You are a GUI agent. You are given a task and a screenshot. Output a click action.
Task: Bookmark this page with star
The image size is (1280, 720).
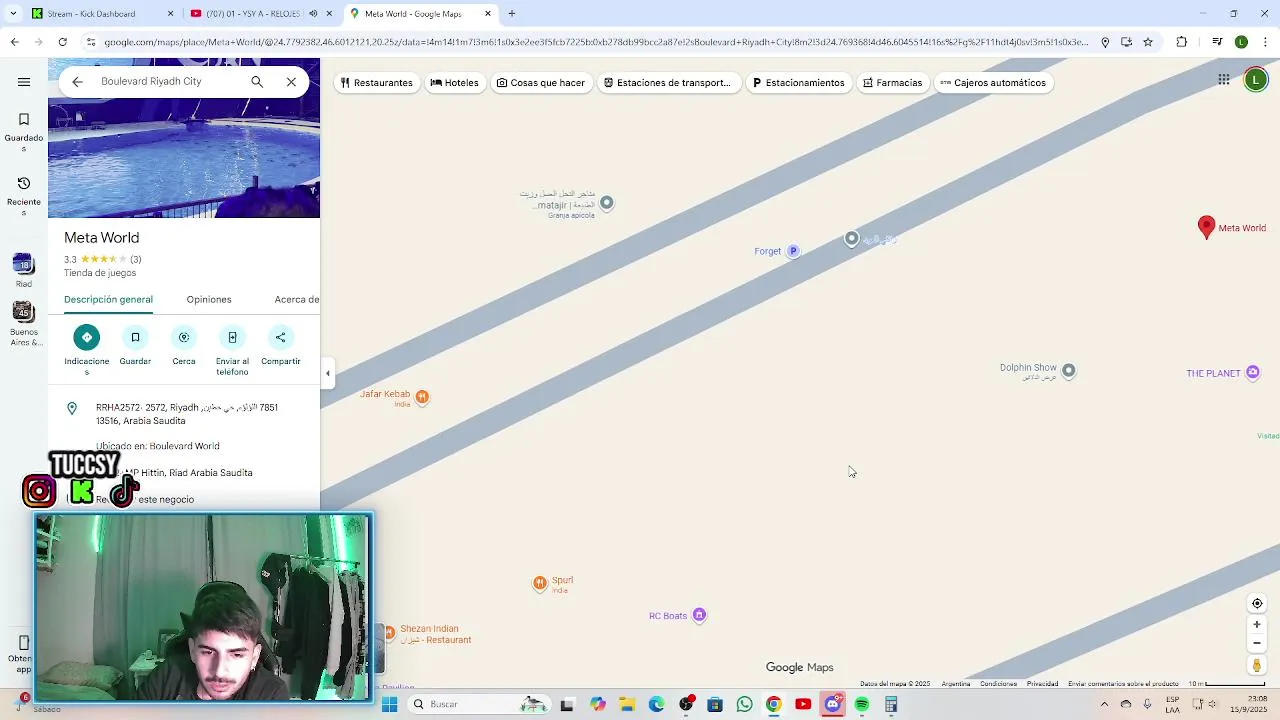[1148, 42]
